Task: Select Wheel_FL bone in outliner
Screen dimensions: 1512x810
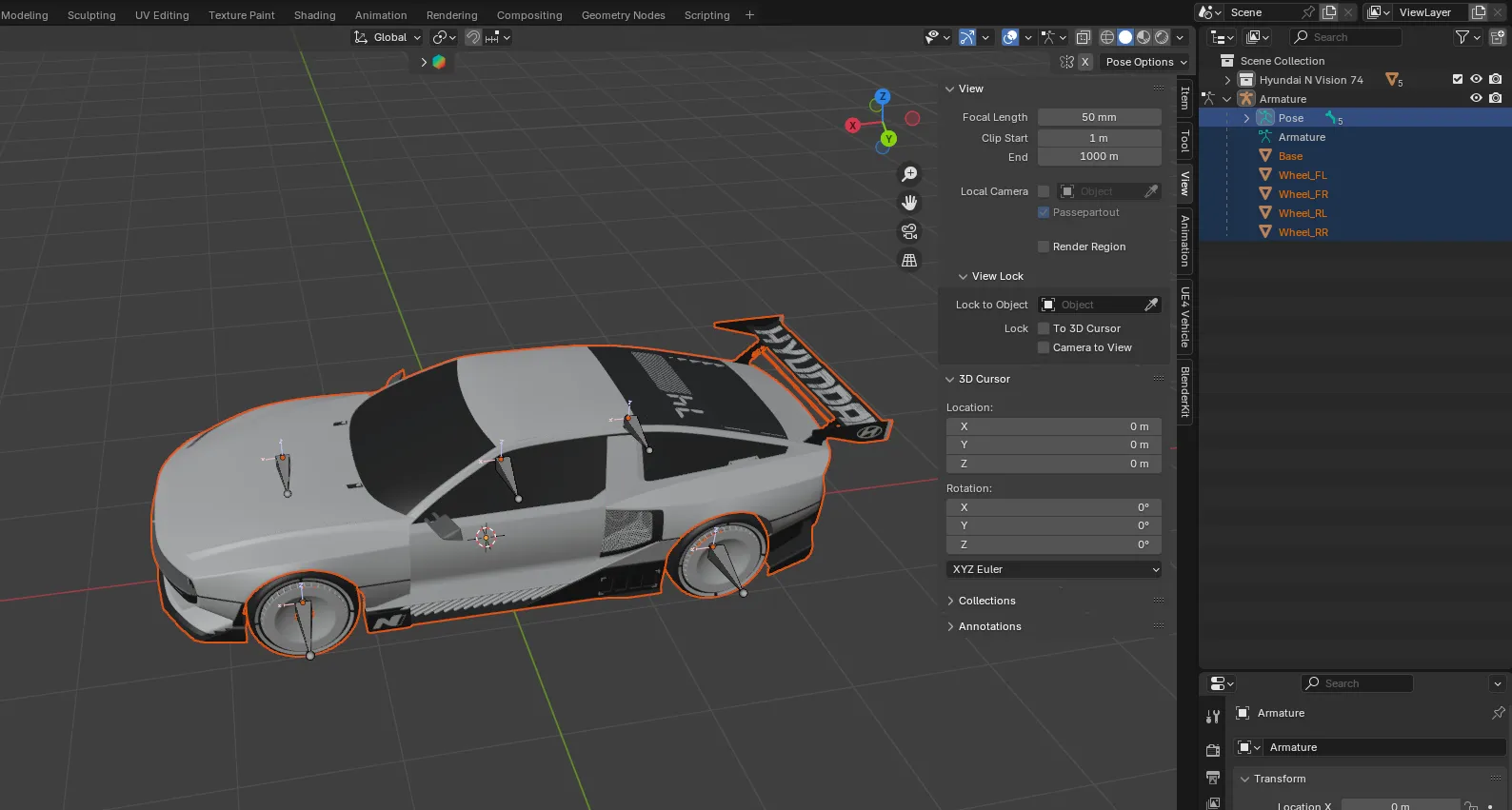Action: (x=1303, y=175)
